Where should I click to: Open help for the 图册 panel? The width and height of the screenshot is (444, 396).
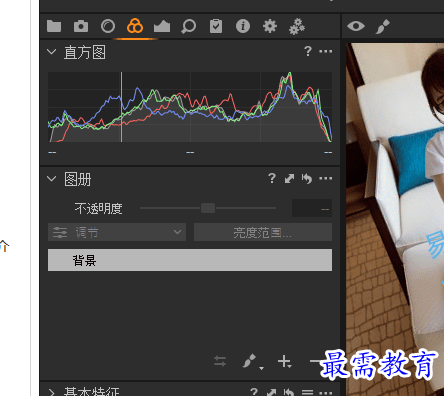[x=272, y=178]
